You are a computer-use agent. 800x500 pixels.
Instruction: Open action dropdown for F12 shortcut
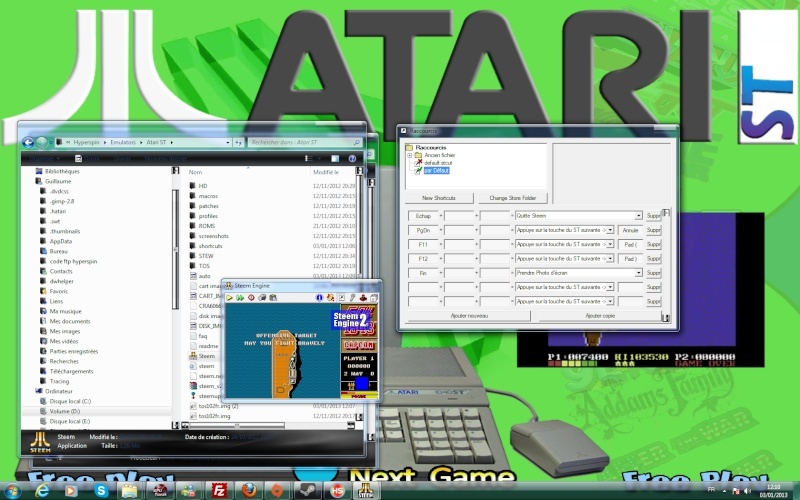point(610,259)
